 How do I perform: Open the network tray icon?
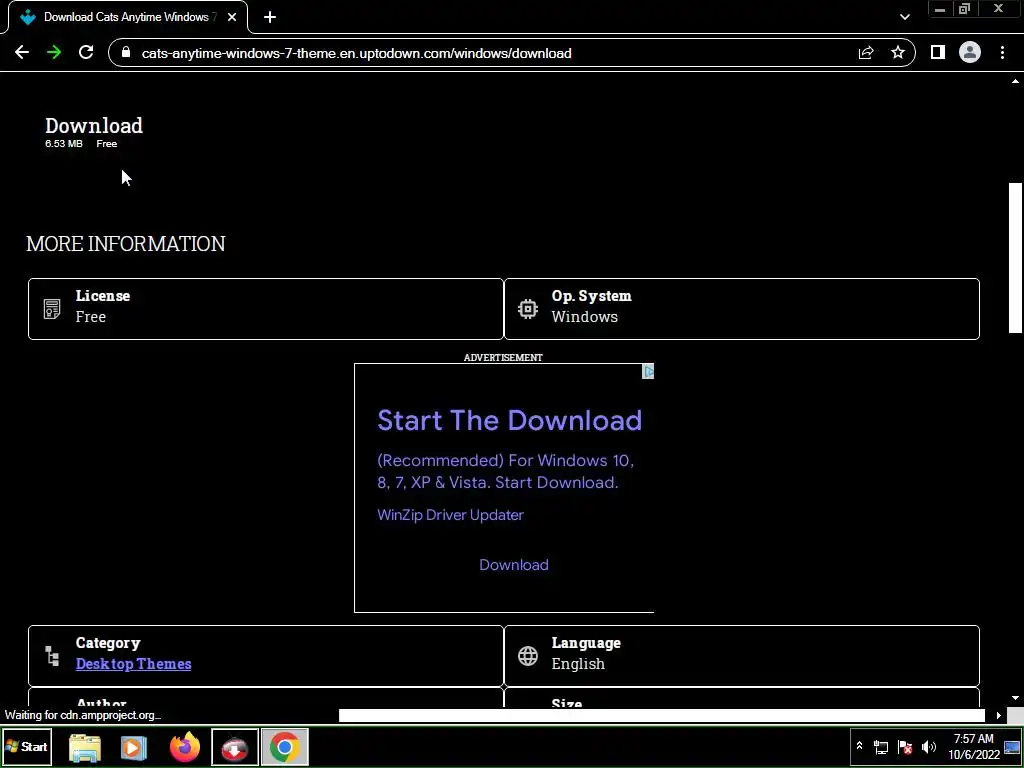[x=881, y=747]
